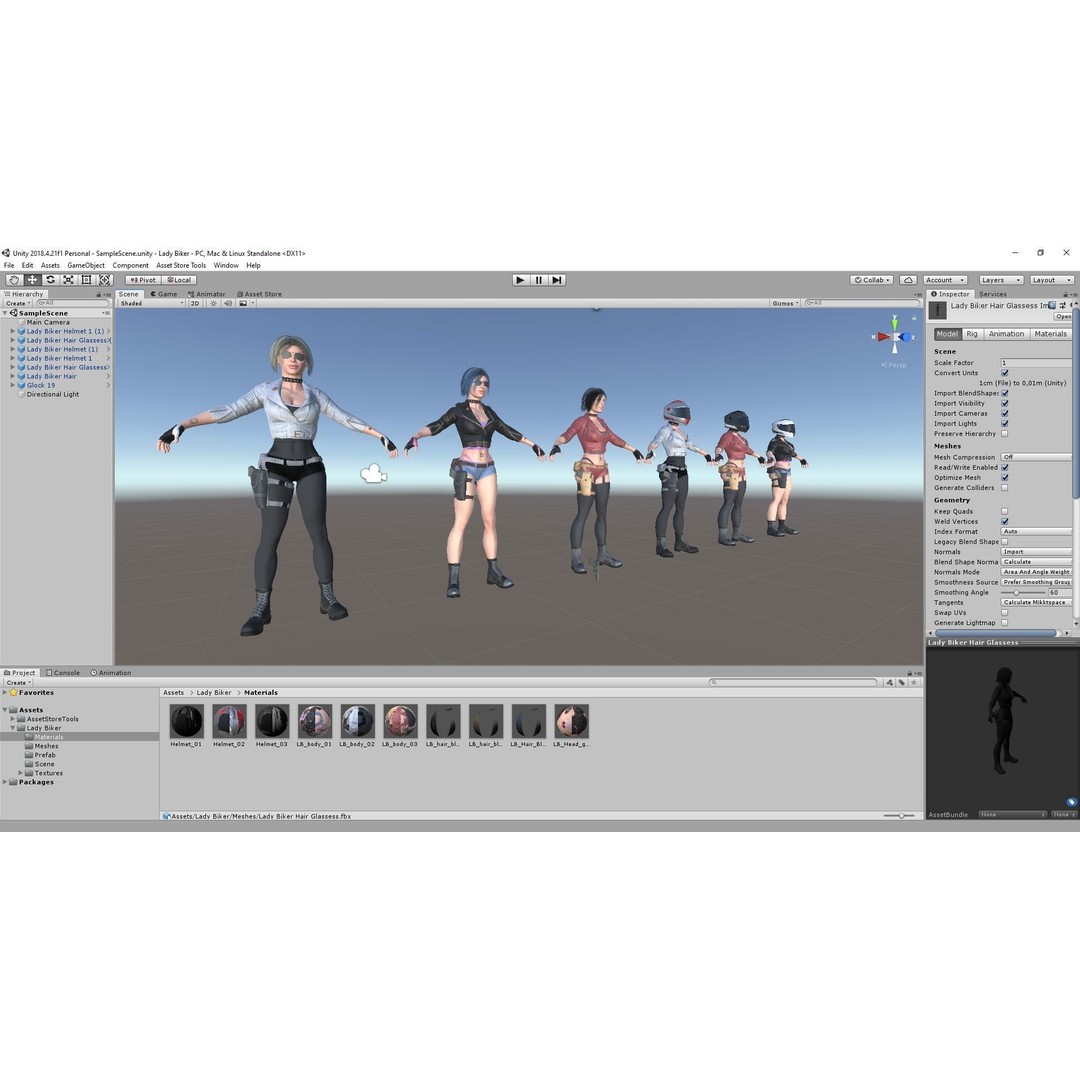Lock the Hierarchy panel
This screenshot has width=1080, height=1080.
click(x=98, y=294)
